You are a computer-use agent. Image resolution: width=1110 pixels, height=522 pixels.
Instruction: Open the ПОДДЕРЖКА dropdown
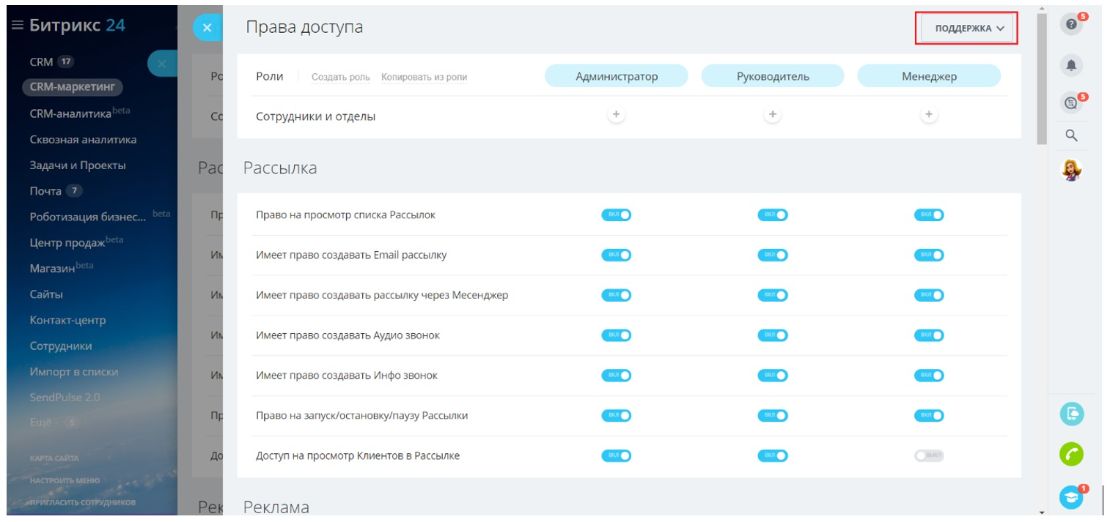point(968,28)
